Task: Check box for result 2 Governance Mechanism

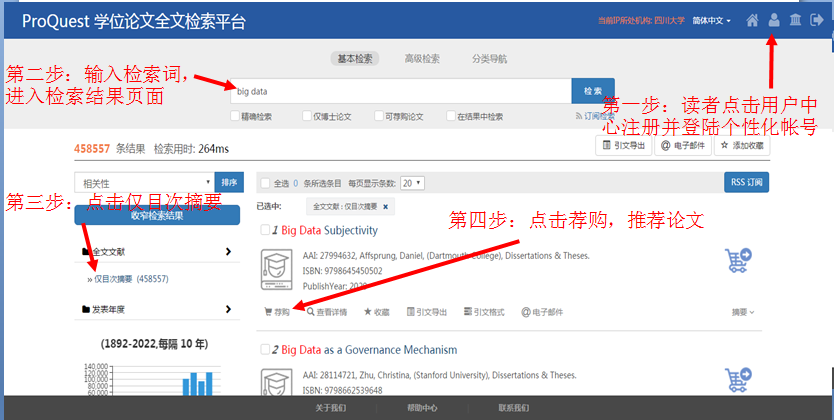Action: click(x=265, y=349)
